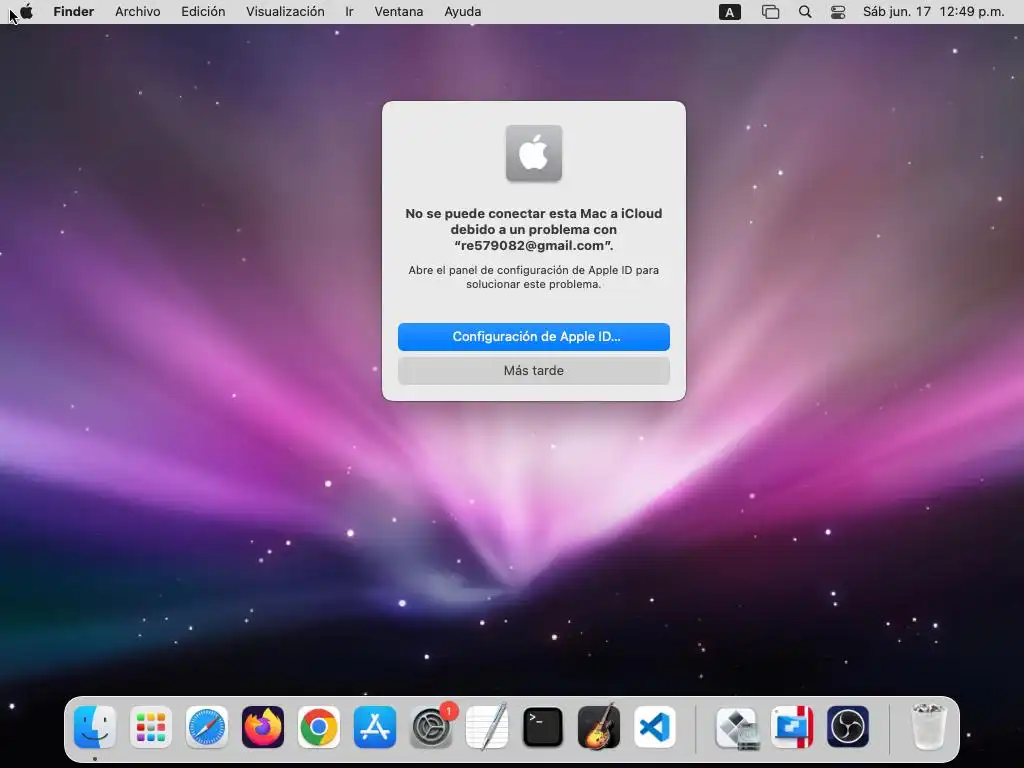Viewport: 1024px width, 768px height.
Task: Open Finder from the Dock
Action: tap(95, 727)
